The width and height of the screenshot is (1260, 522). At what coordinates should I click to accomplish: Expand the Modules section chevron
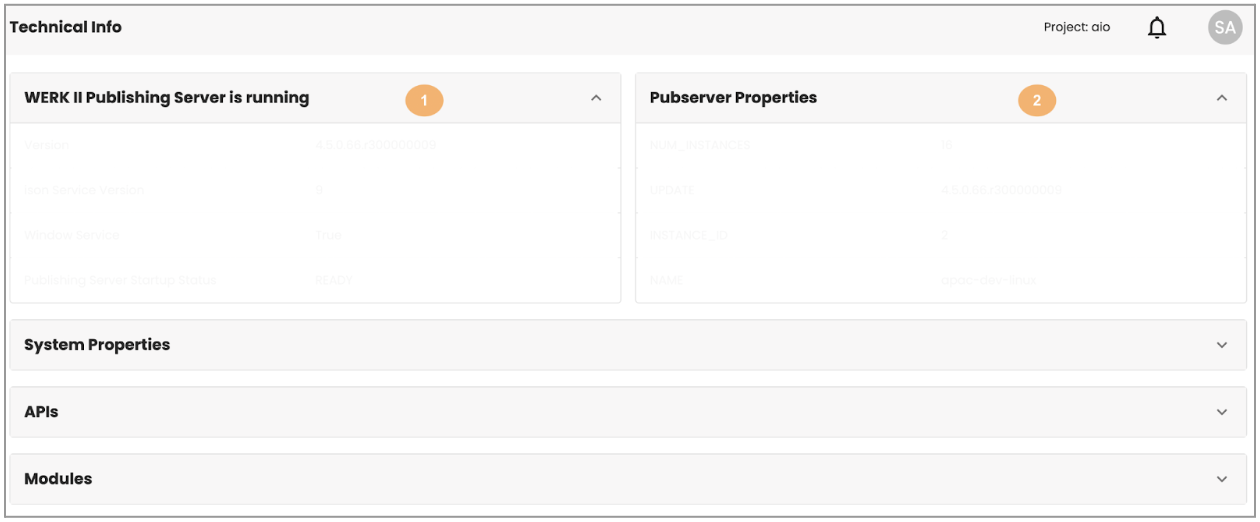pyautogui.click(x=1221, y=479)
